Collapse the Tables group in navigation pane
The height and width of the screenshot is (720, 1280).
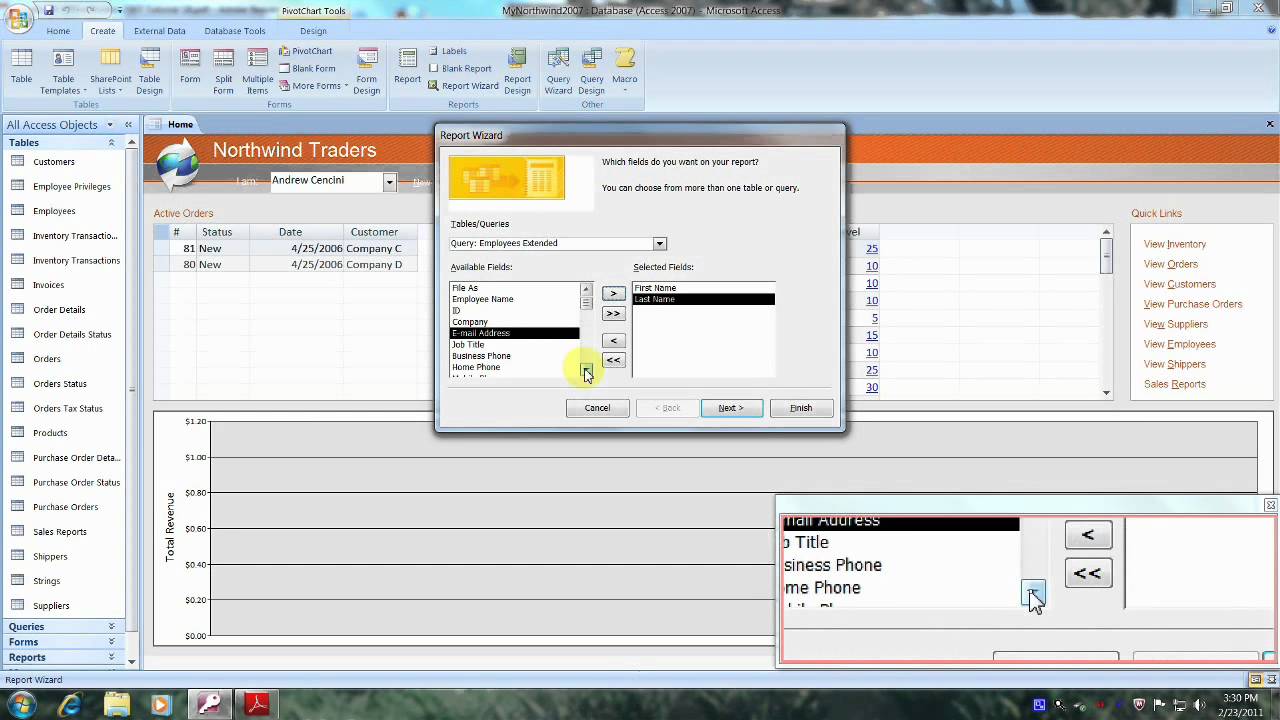(111, 143)
